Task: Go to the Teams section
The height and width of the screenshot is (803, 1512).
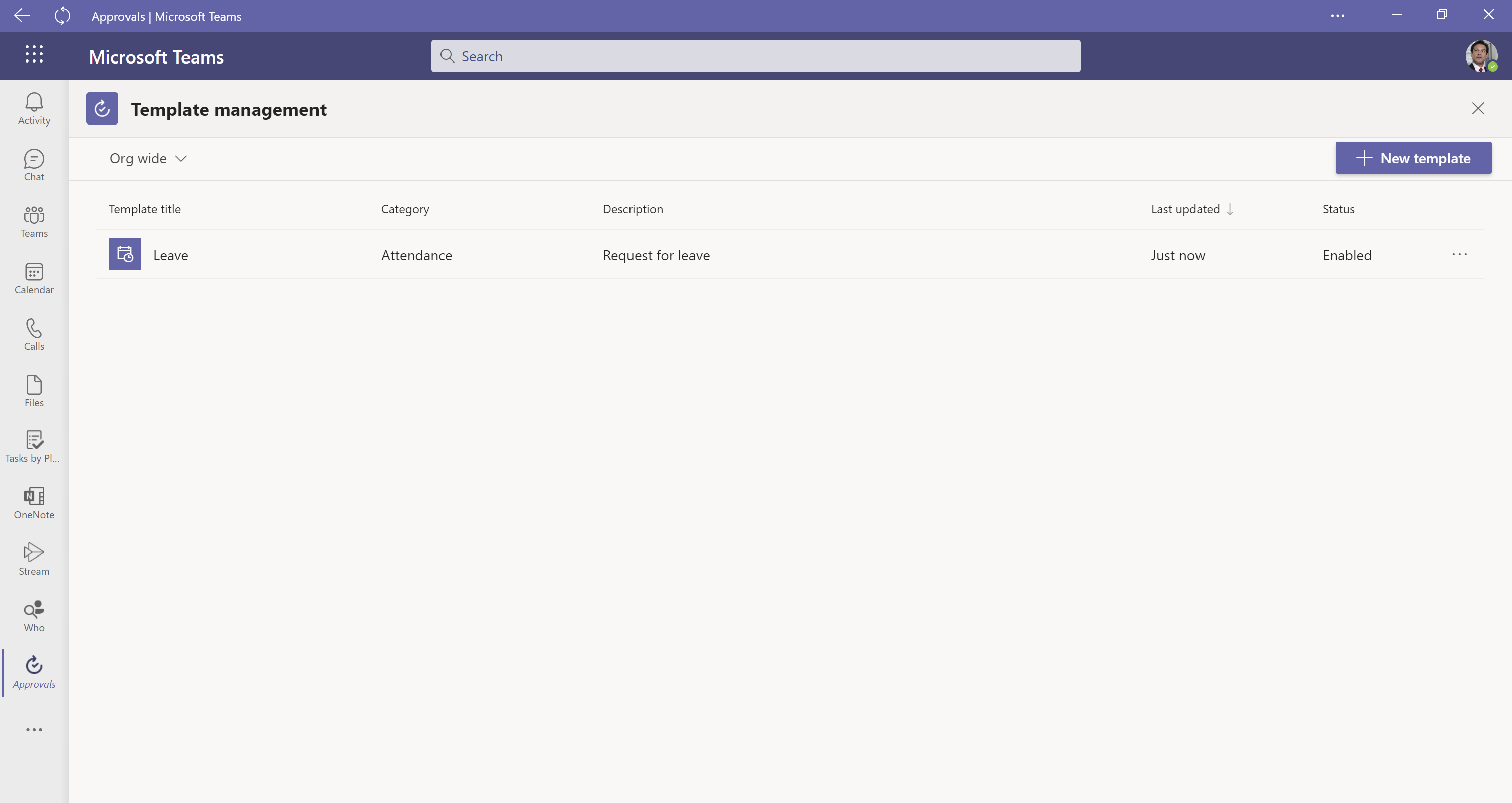Action: tap(34, 221)
